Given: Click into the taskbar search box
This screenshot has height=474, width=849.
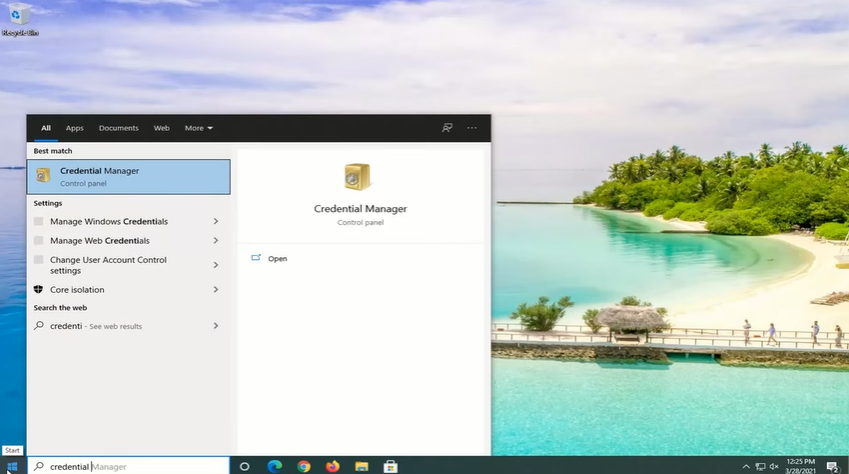Looking at the screenshot, I should click(128, 466).
